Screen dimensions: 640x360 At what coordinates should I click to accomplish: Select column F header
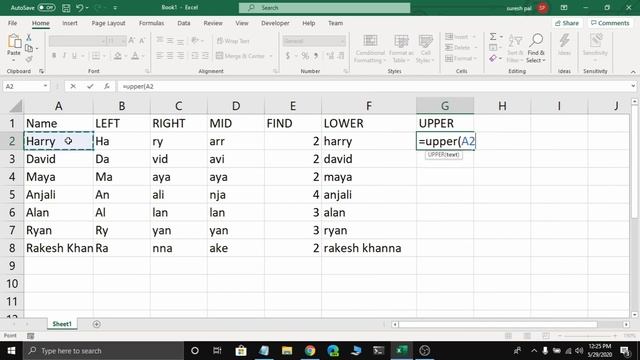[x=369, y=106]
